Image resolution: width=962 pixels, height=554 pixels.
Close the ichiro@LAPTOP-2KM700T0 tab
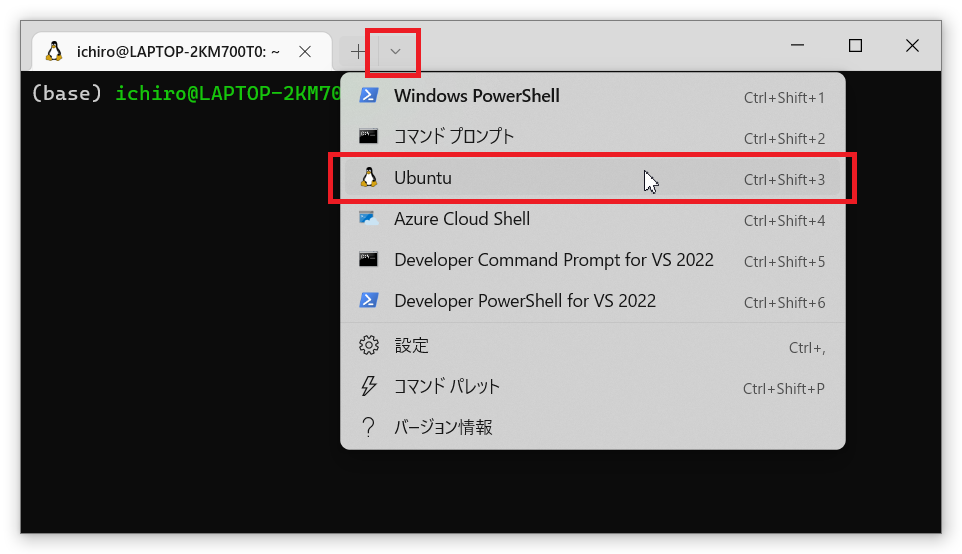(305, 51)
